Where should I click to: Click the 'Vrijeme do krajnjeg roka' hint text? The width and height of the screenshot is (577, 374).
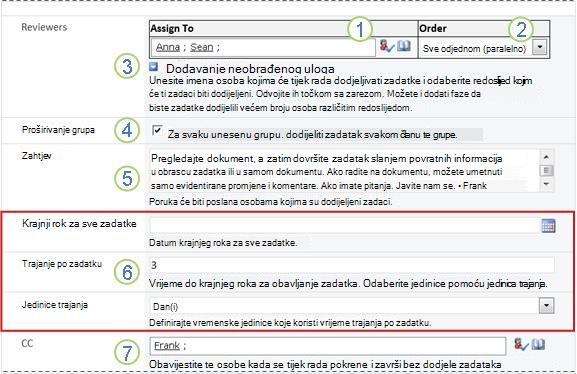tap(348, 284)
